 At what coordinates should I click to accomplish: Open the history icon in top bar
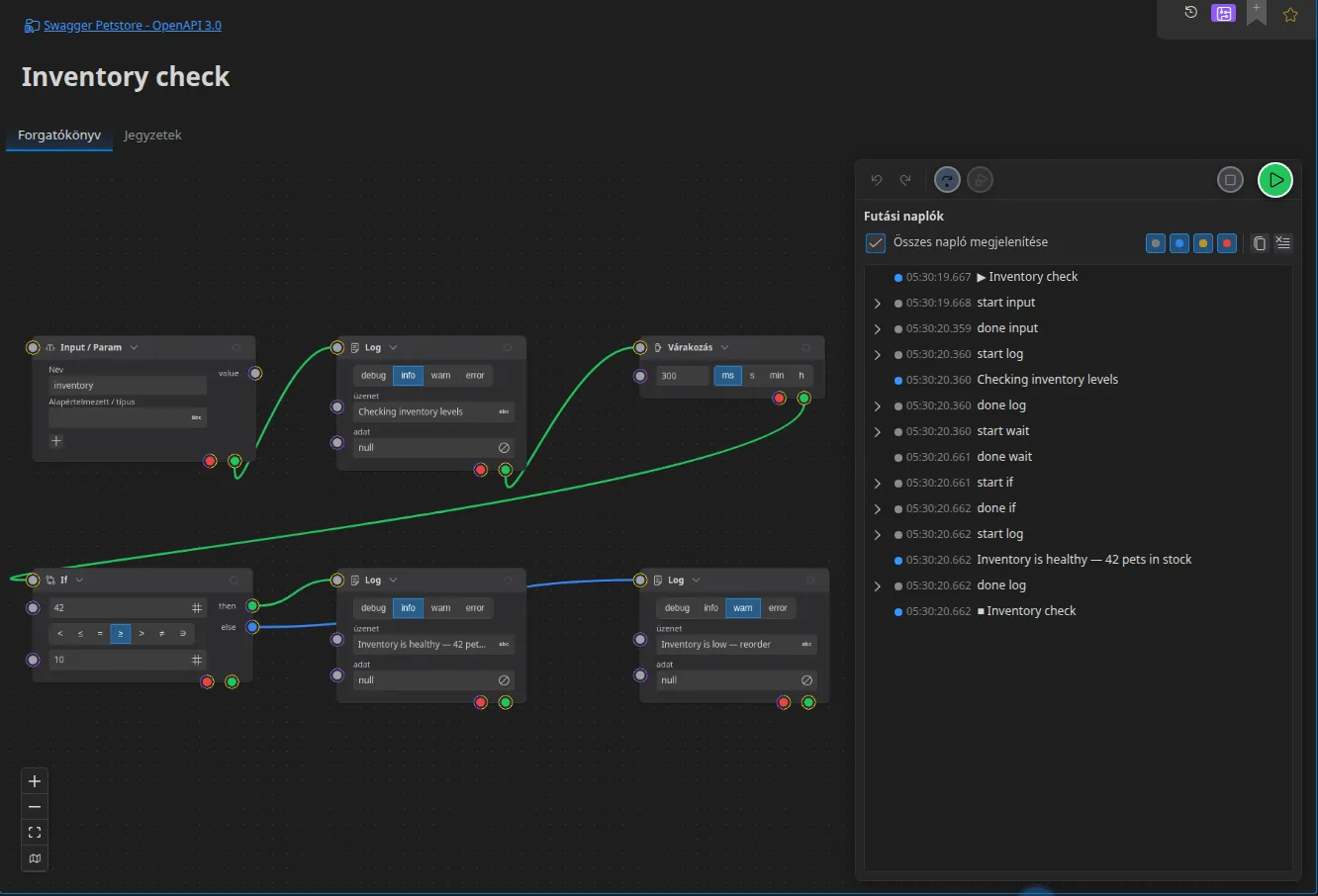tap(1190, 13)
